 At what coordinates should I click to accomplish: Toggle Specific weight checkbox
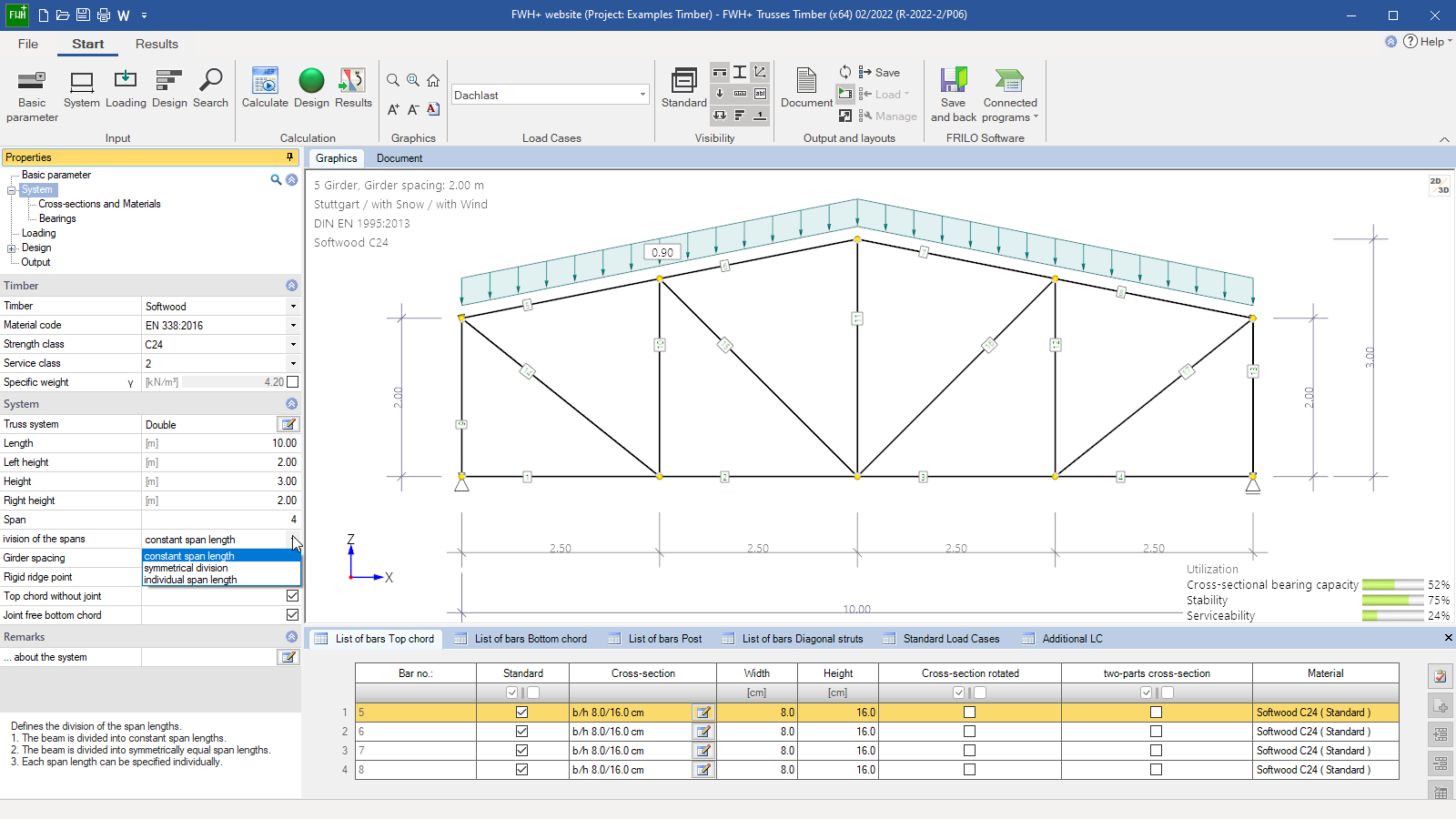tap(292, 382)
